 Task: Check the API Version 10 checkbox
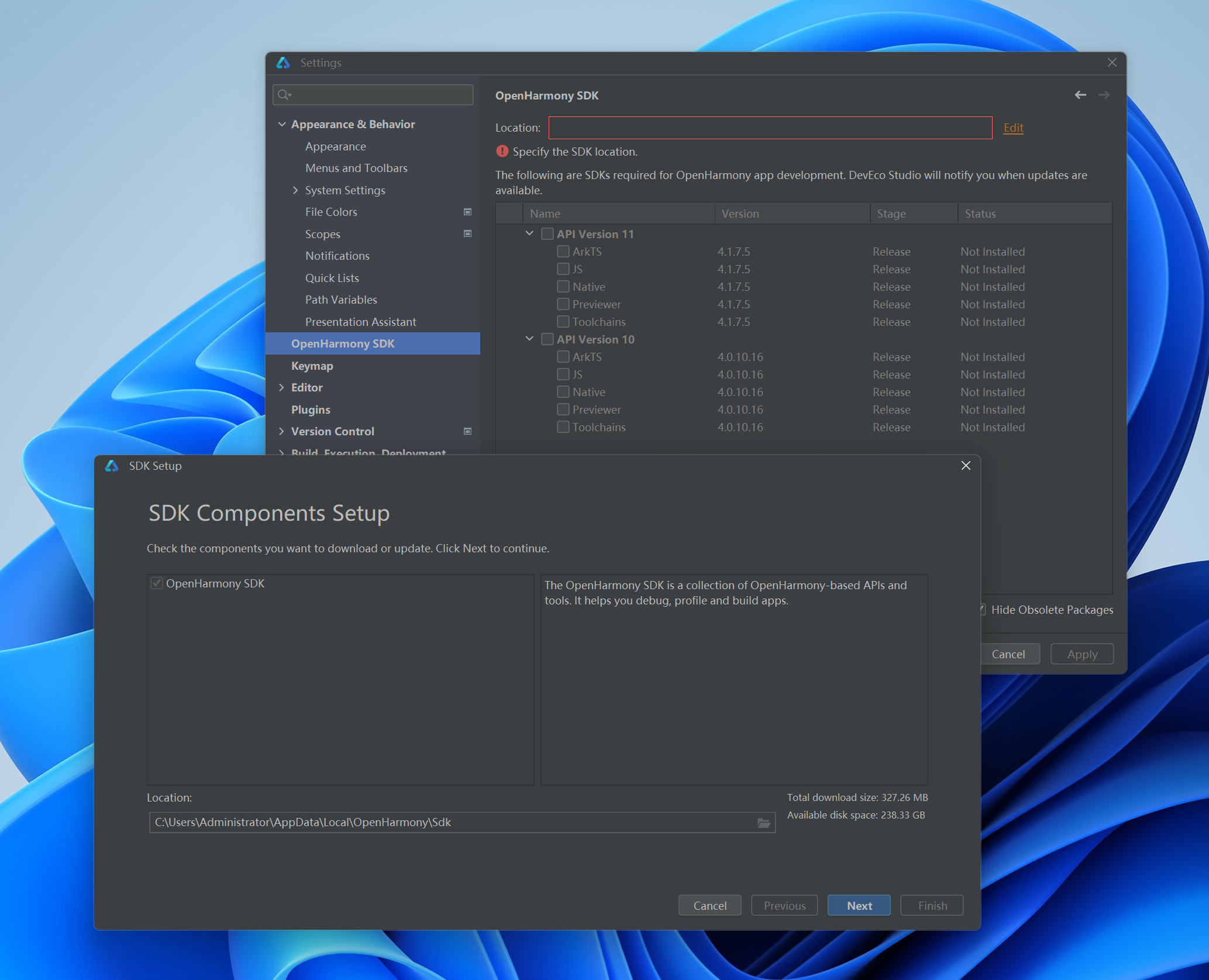(x=547, y=339)
